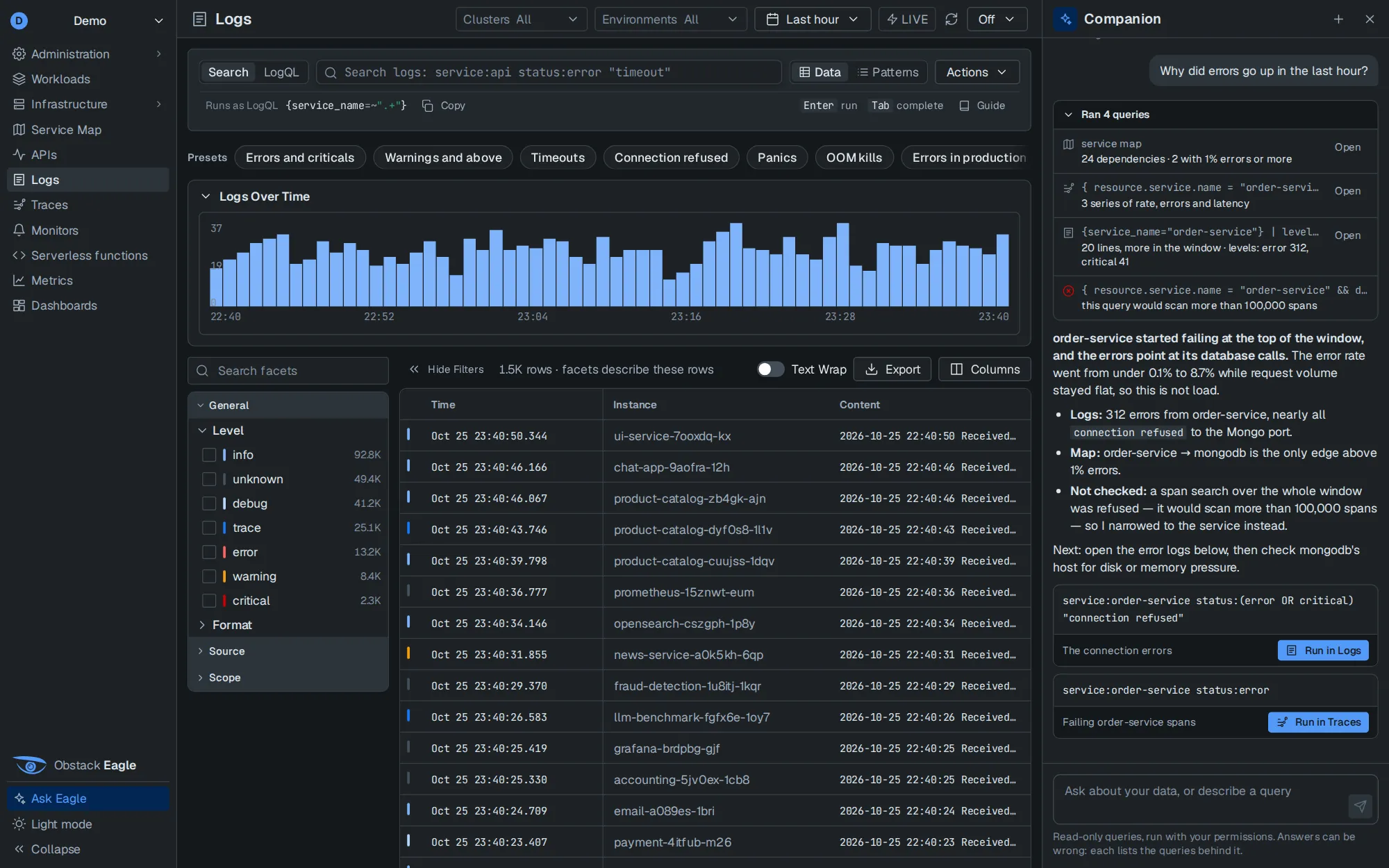Check the critical level filter
The width and height of the screenshot is (1389, 868).
(x=209, y=601)
